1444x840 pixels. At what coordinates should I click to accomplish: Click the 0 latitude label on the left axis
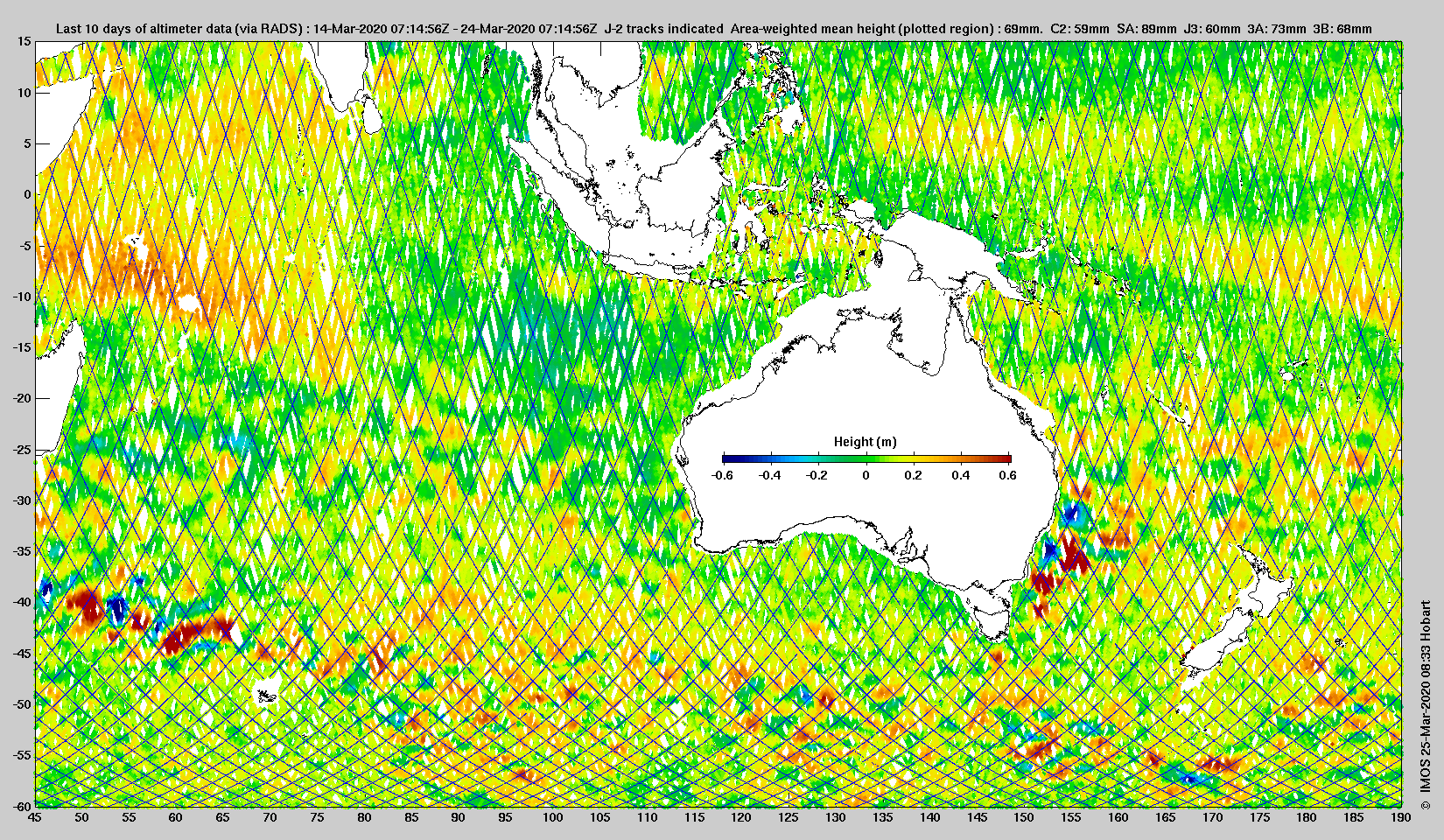(28, 194)
